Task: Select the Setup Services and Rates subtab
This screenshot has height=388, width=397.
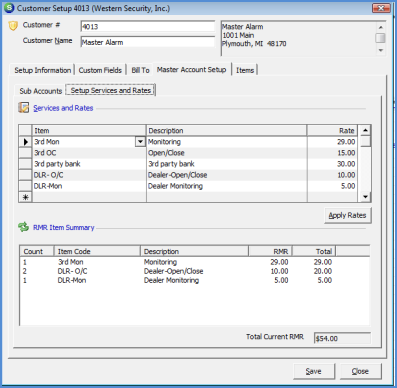Action: (x=111, y=90)
